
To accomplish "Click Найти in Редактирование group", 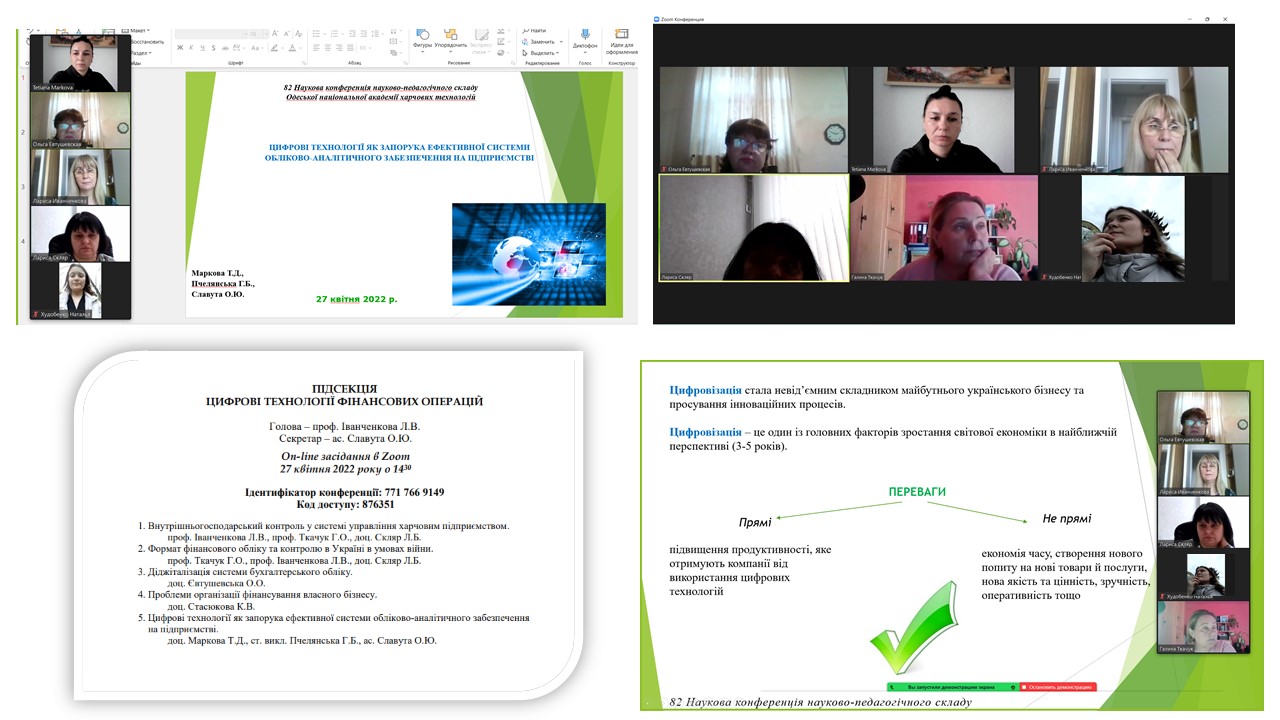I will click(536, 30).
